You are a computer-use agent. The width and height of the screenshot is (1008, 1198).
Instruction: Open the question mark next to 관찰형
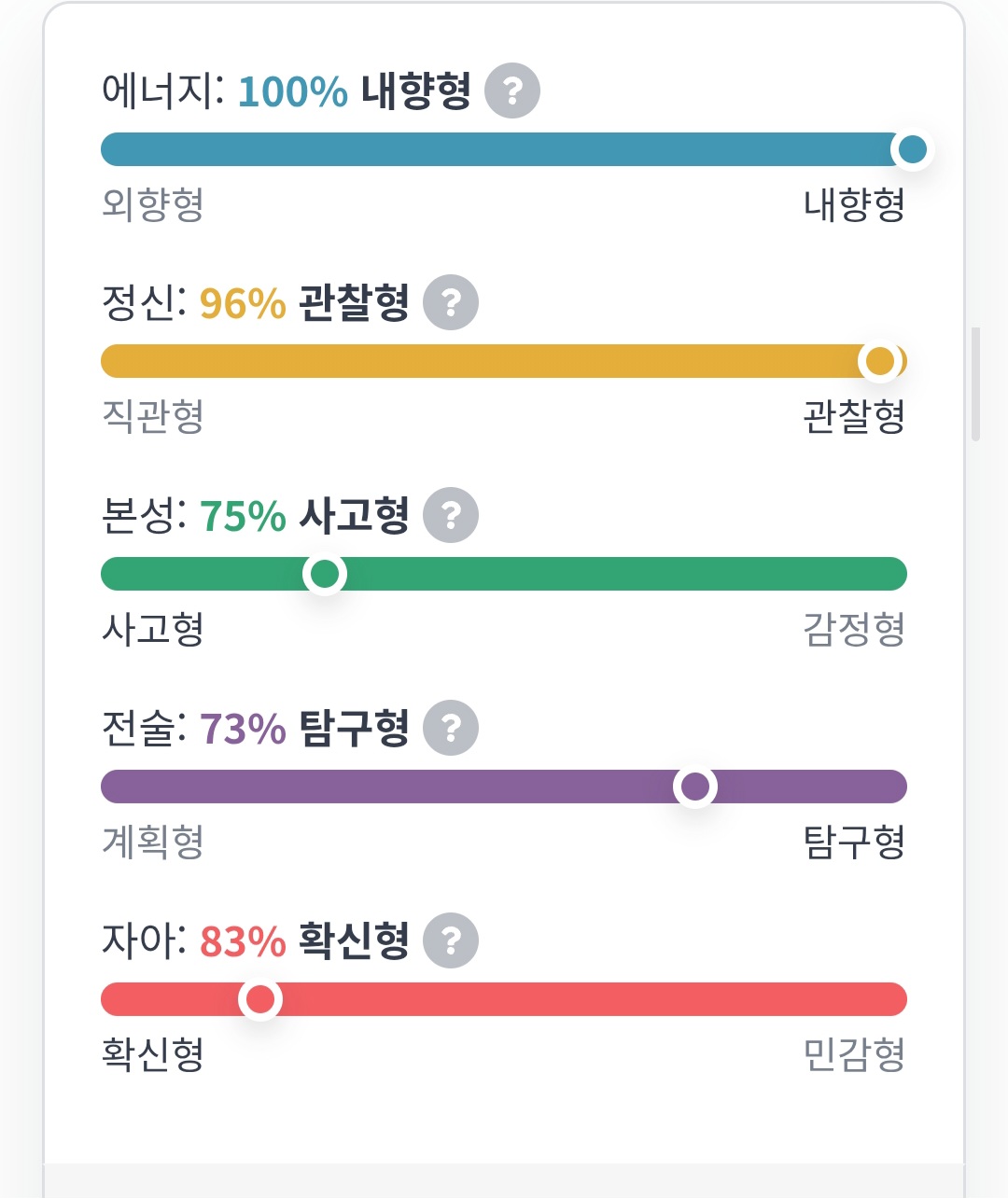point(451,302)
